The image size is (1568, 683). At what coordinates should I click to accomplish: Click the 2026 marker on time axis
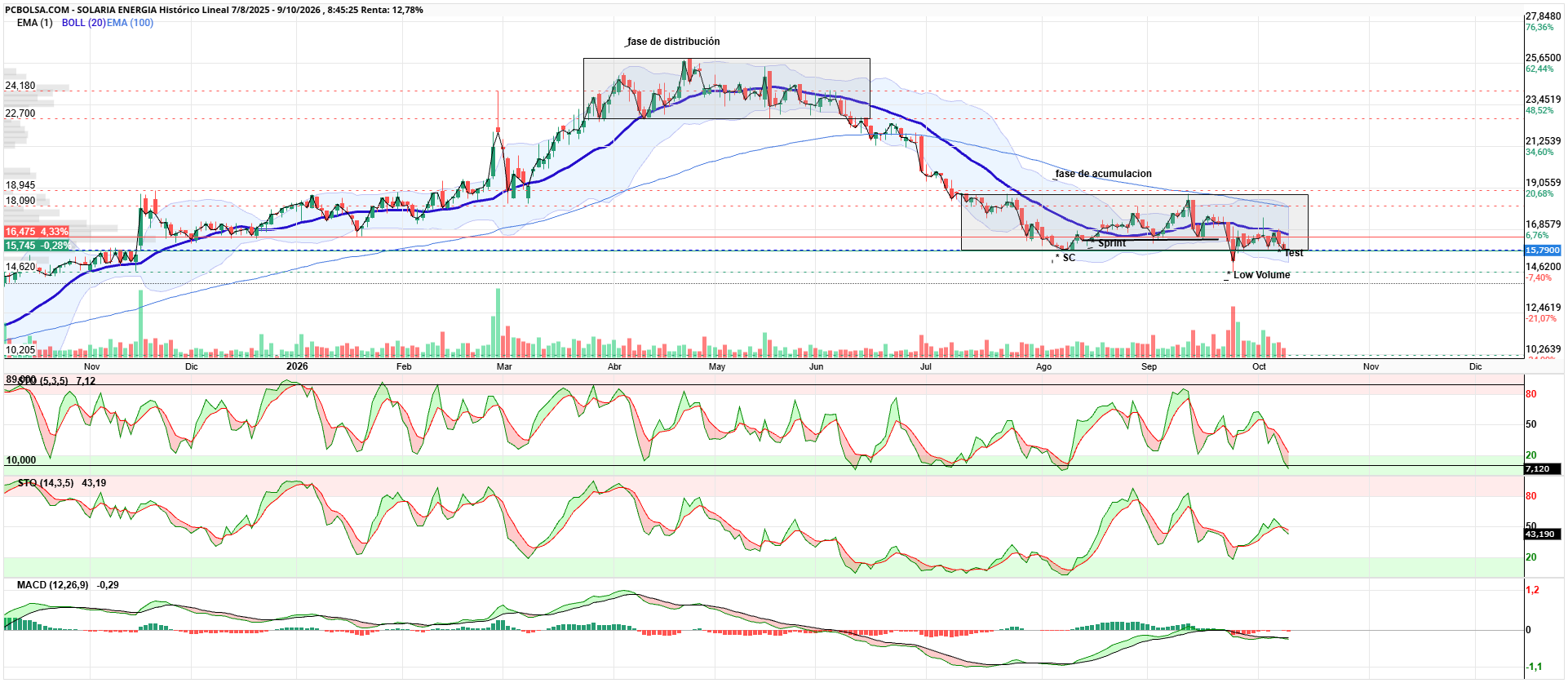(297, 366)
